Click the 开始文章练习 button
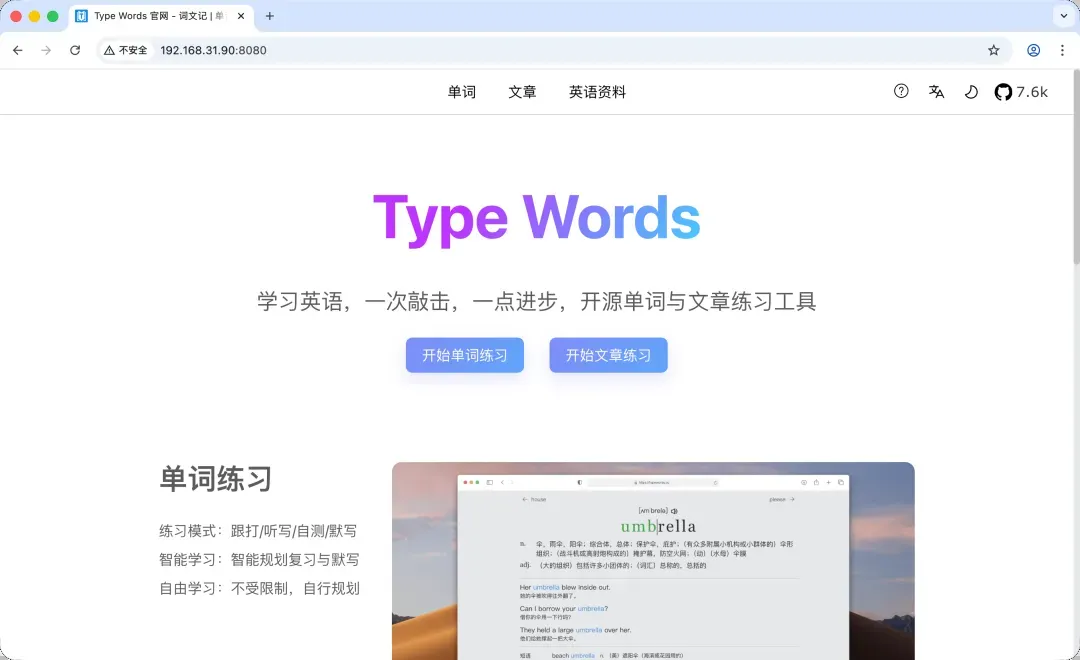This screenshot has height=660, width=1080. (x=608, y=355)
